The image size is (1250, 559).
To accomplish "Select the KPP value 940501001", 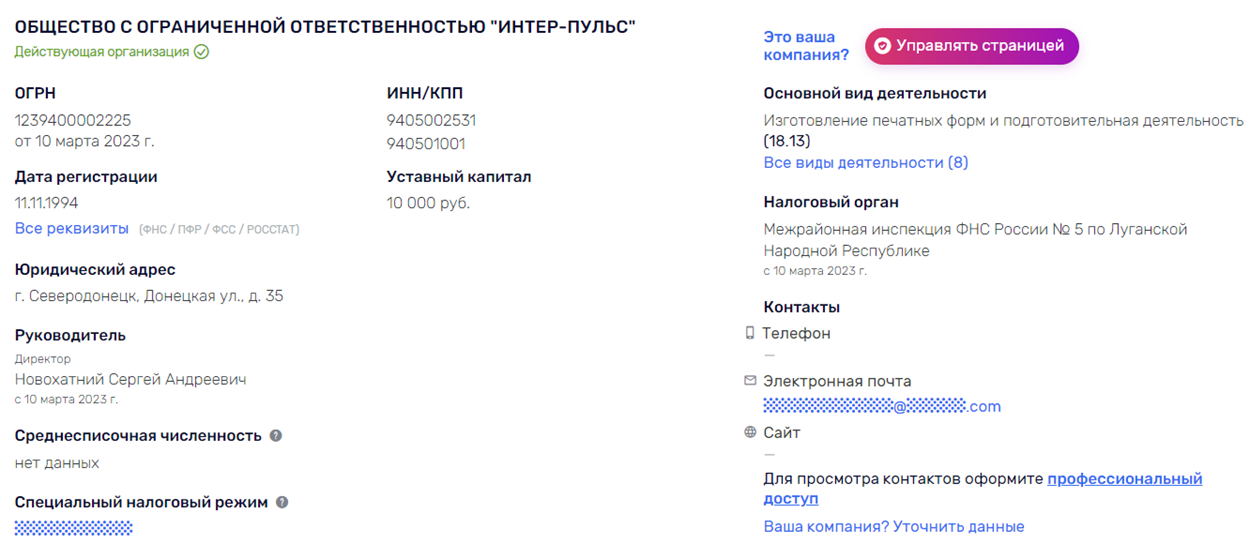I will (426, 144).
